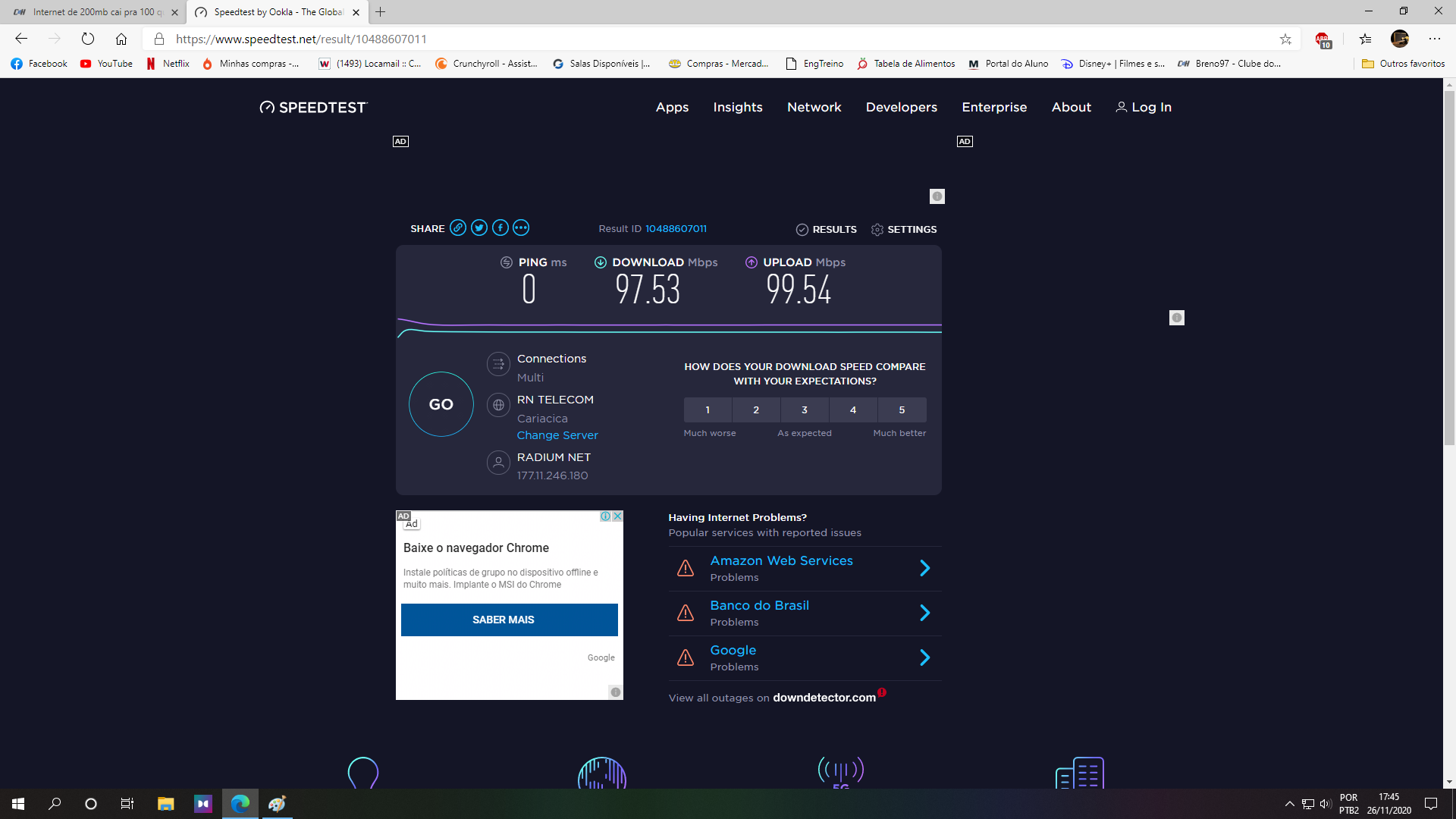Open browser settings and more menu
This screenshot has height=819, width=1456.
[1435, 39]
